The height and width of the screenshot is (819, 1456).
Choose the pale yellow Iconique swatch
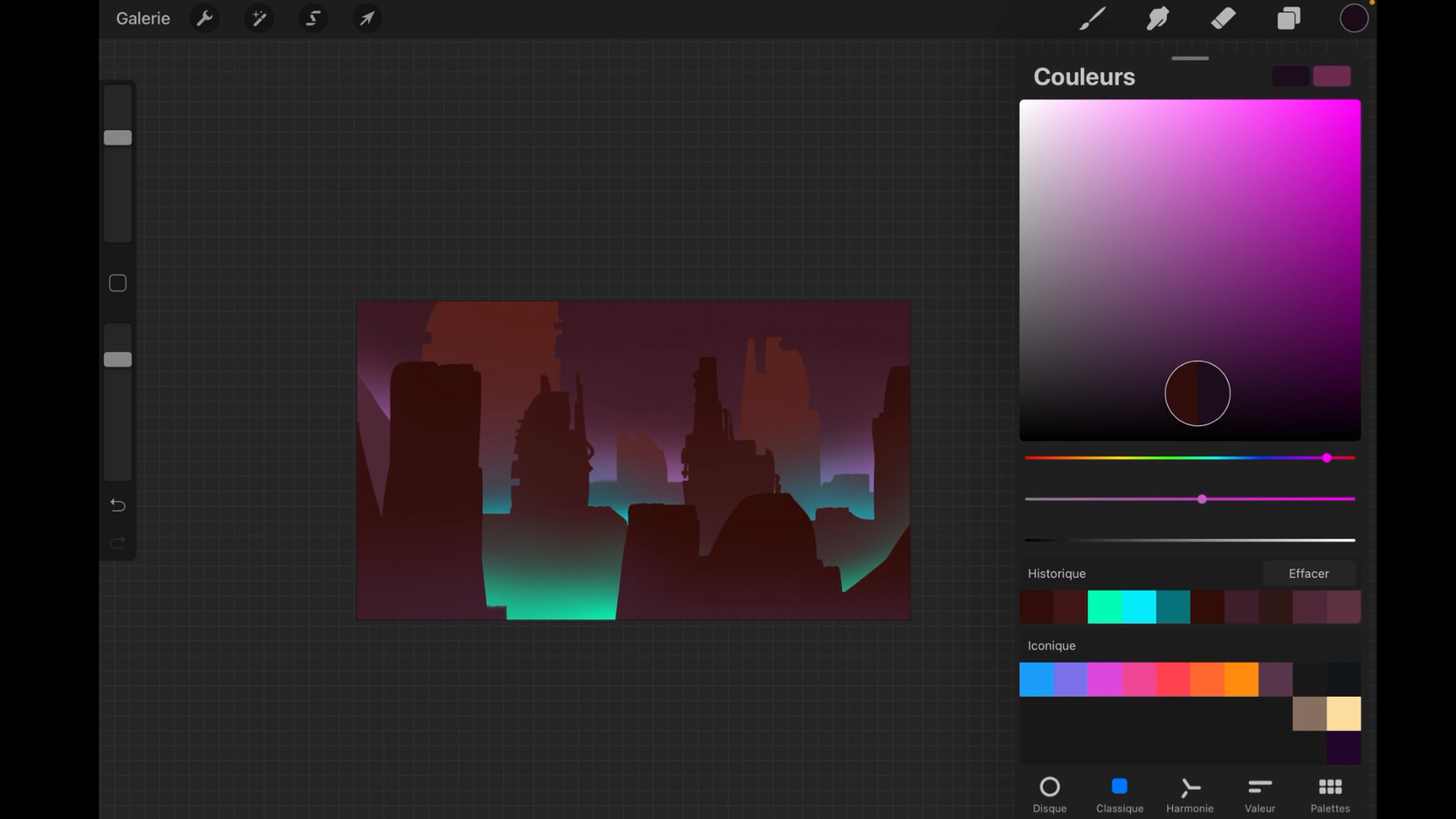(x=1344, y=714)
